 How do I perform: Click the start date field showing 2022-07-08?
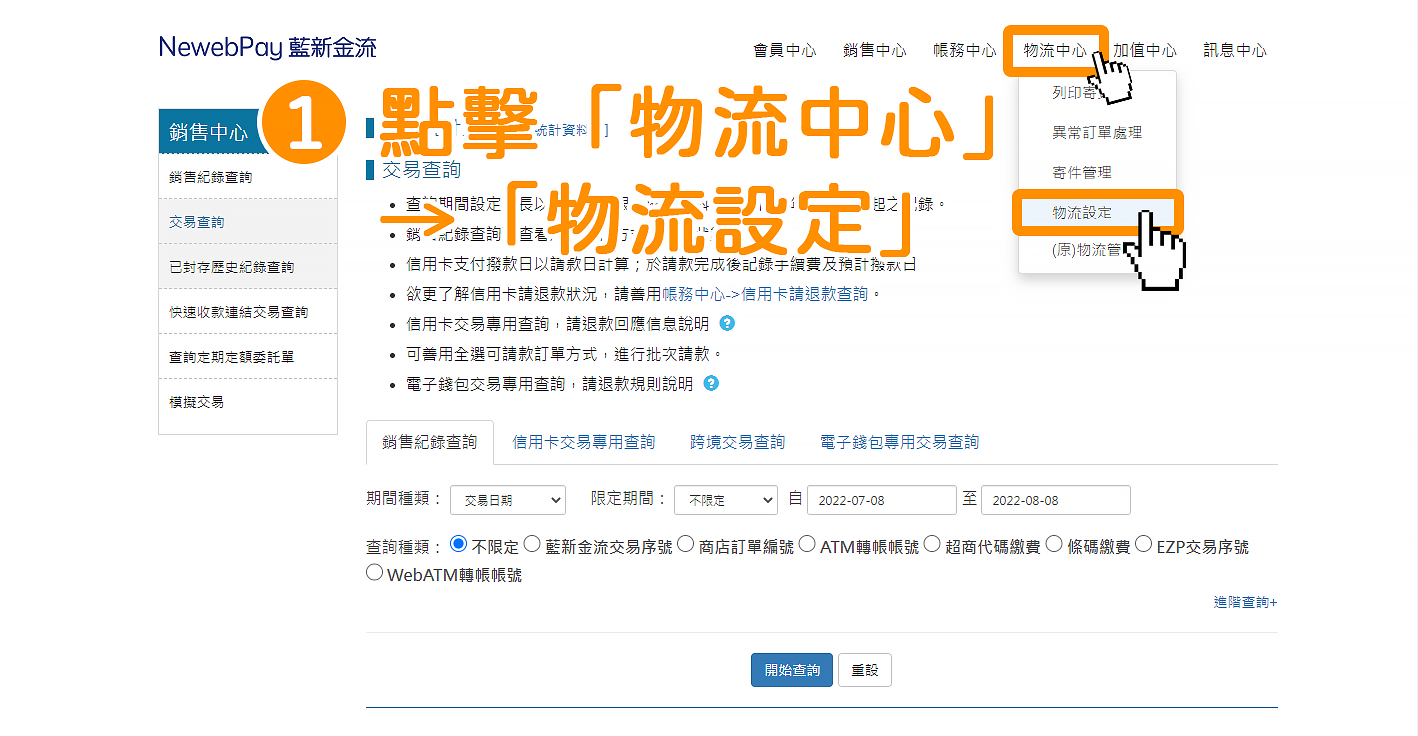pos(881,499)
